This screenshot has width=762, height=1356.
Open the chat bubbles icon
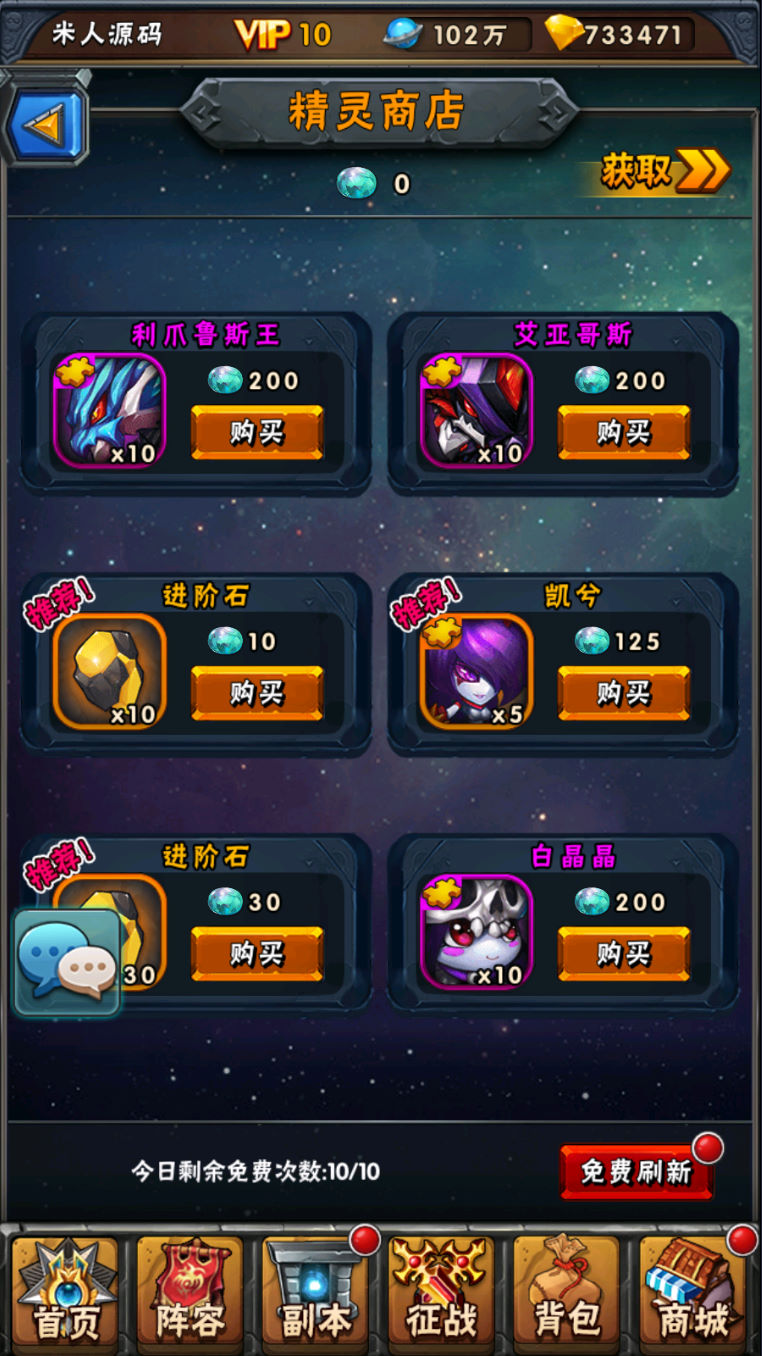click(x=67, y=962)
